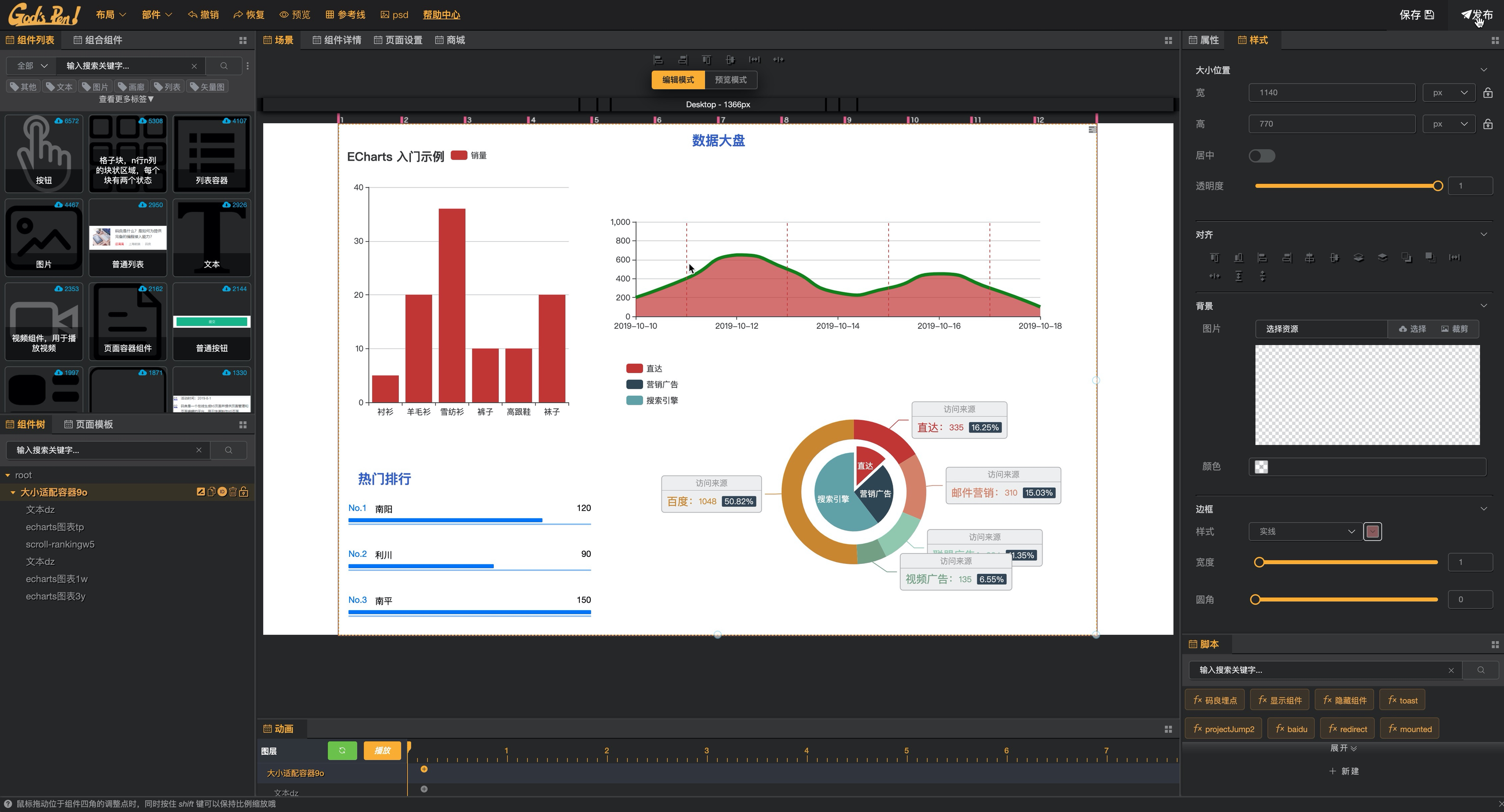Open the 布局 layout dropdown menu
This screenshot has height=812, width=1504.
[111, 14]
